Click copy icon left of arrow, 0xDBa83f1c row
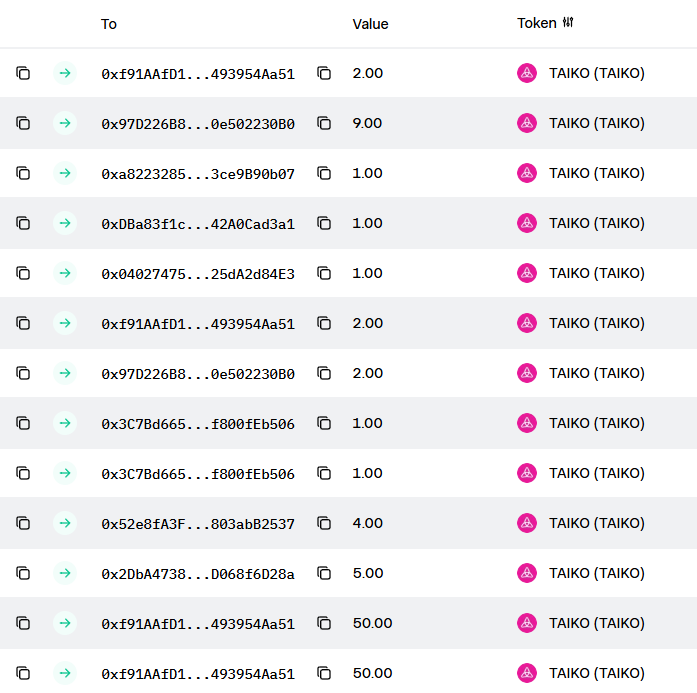The image size is (697, 693). coord(23,223)
